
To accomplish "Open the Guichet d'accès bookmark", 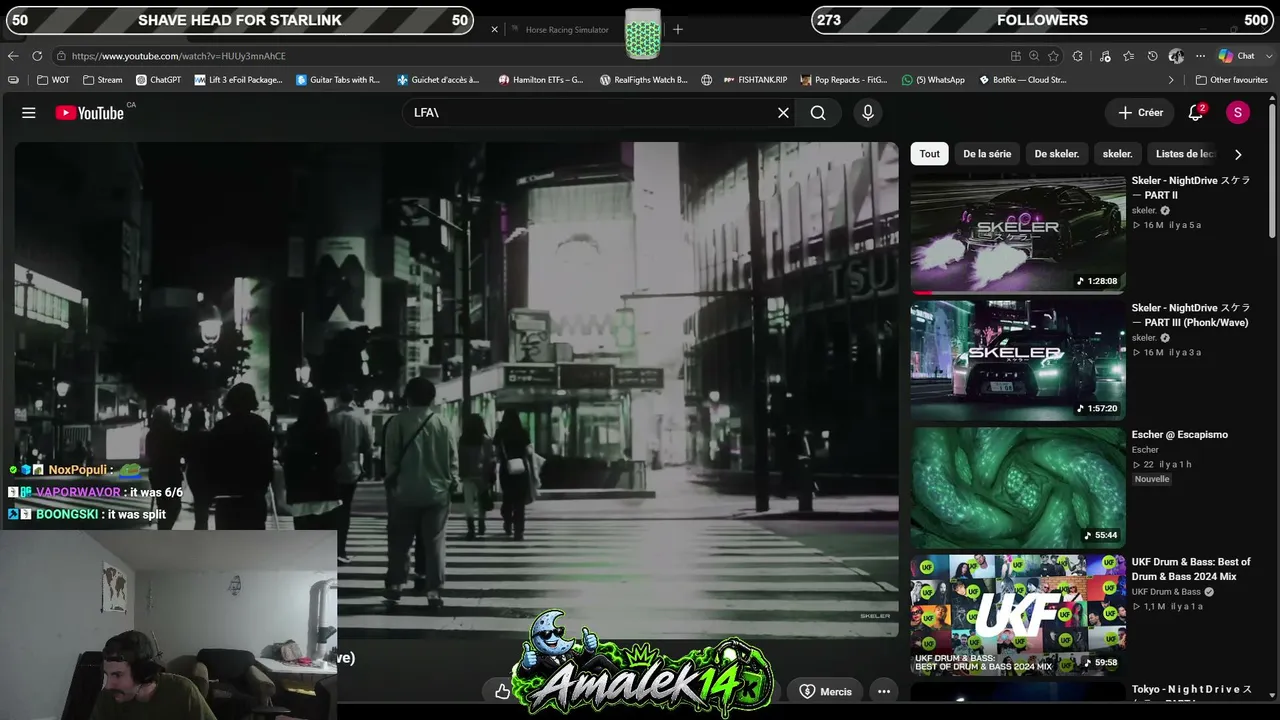I will [438, 80].
